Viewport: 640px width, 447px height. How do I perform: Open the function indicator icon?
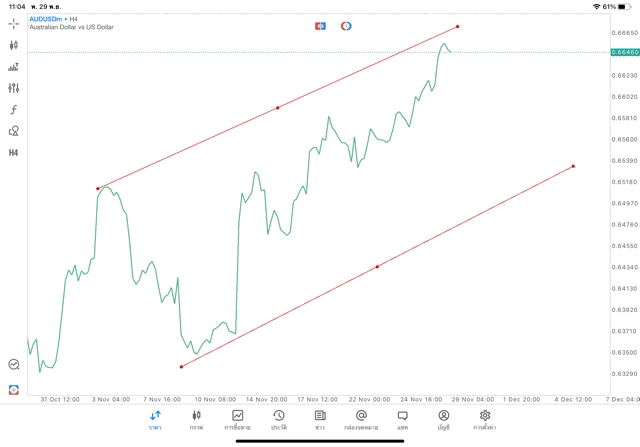pos(13,109)
